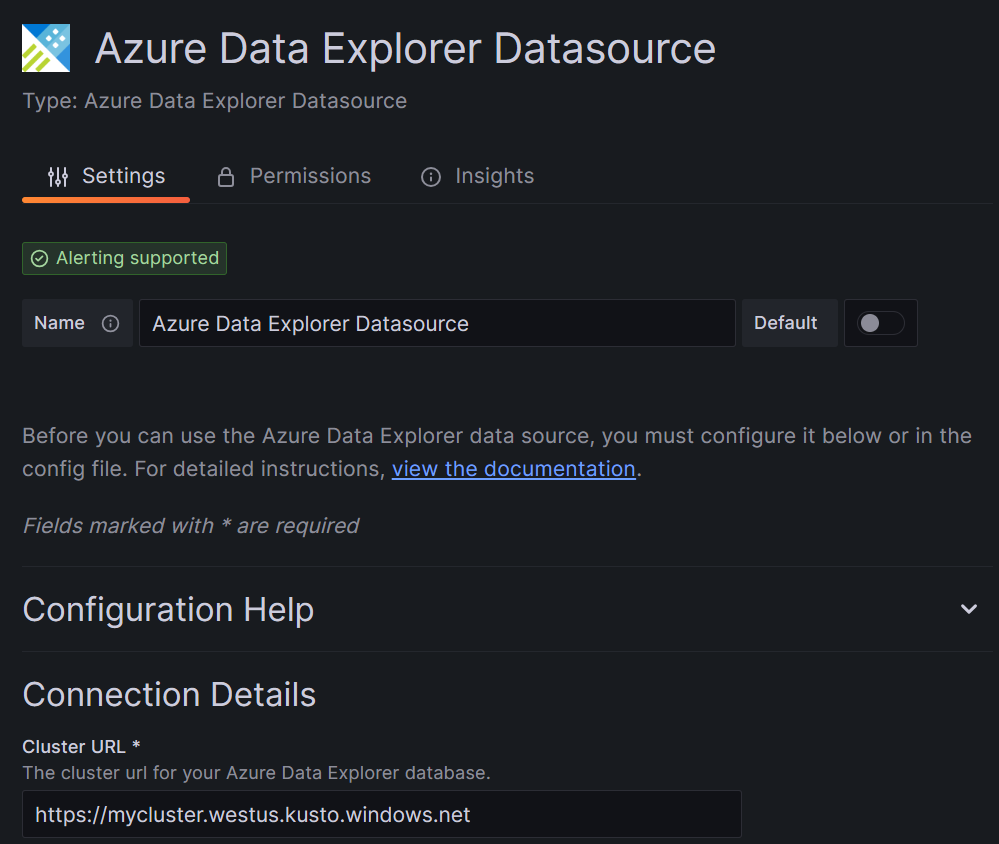Click the lock icon beside Permissions

[x=224, y=175]
